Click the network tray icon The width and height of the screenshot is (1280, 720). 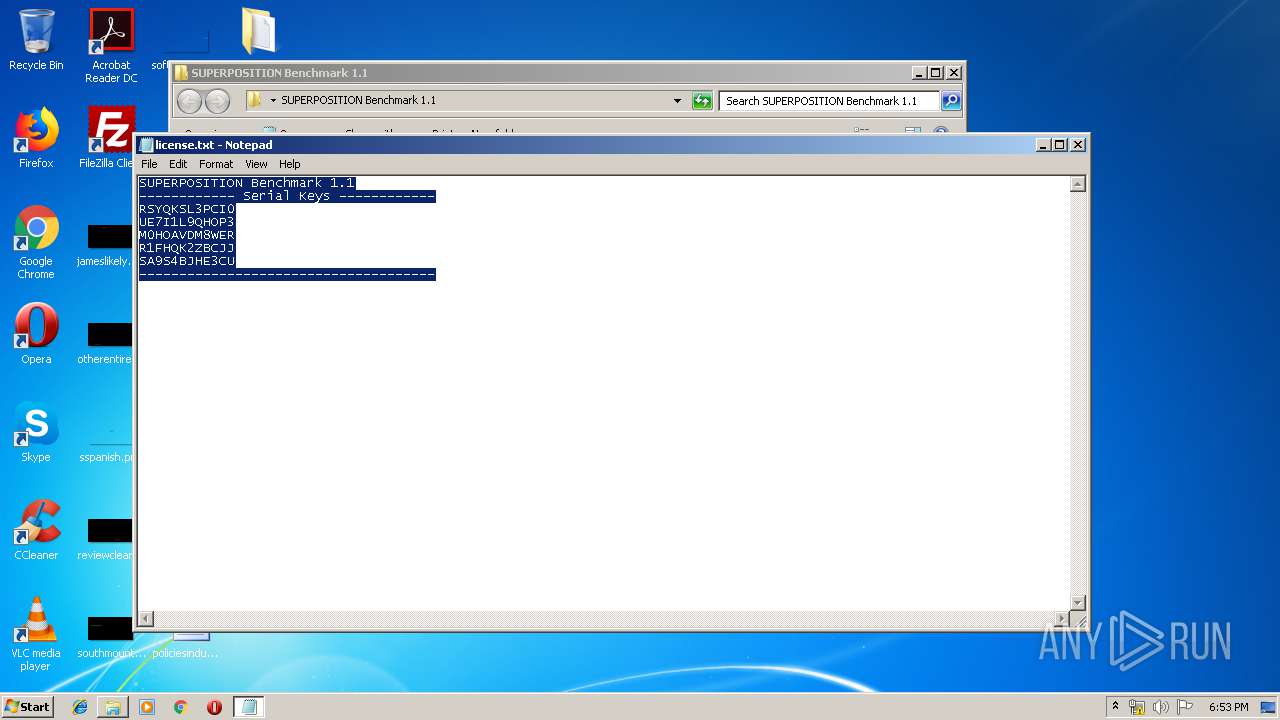(1137, 707)
